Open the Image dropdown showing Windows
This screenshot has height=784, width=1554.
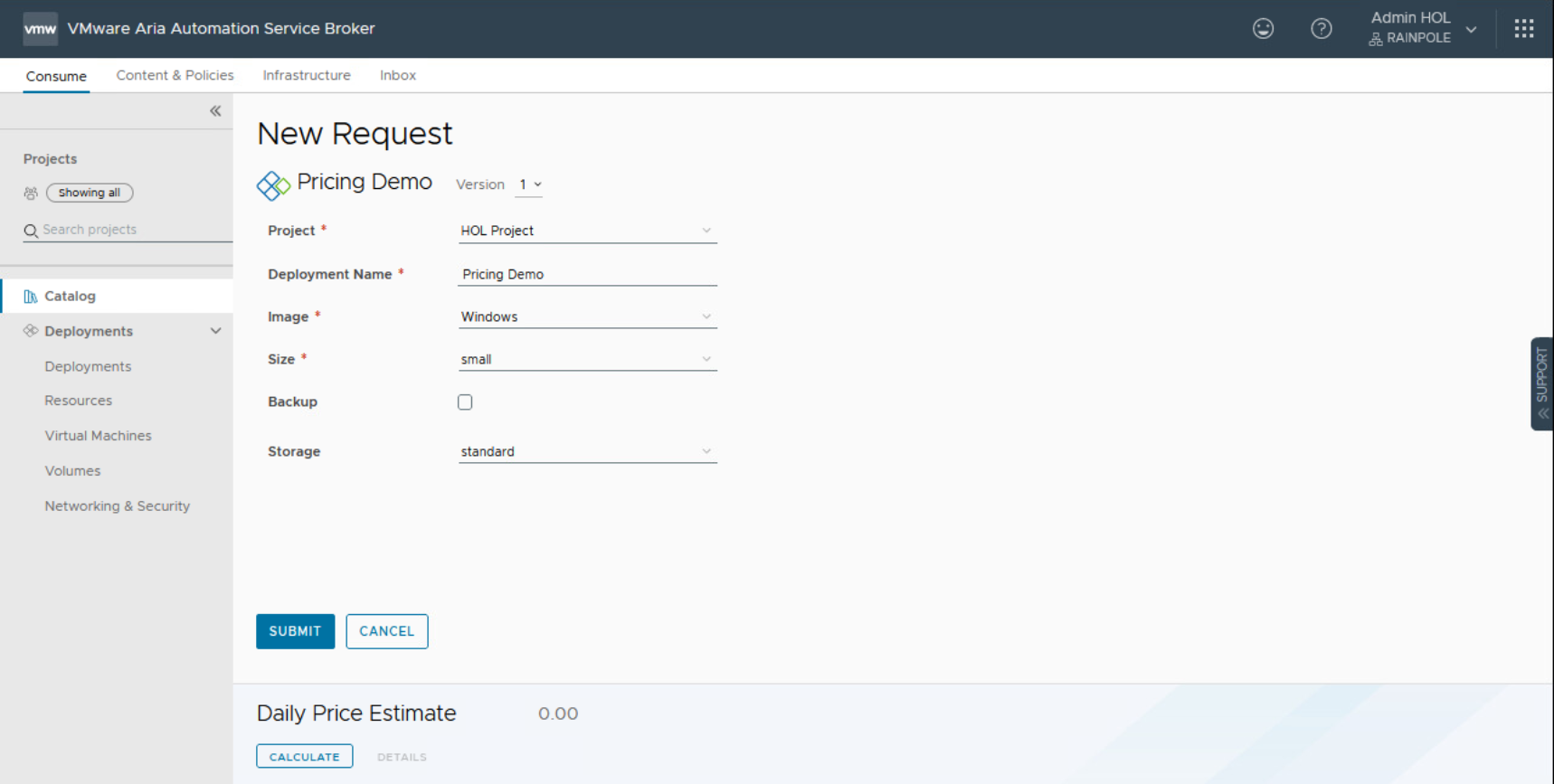[586, 317]
